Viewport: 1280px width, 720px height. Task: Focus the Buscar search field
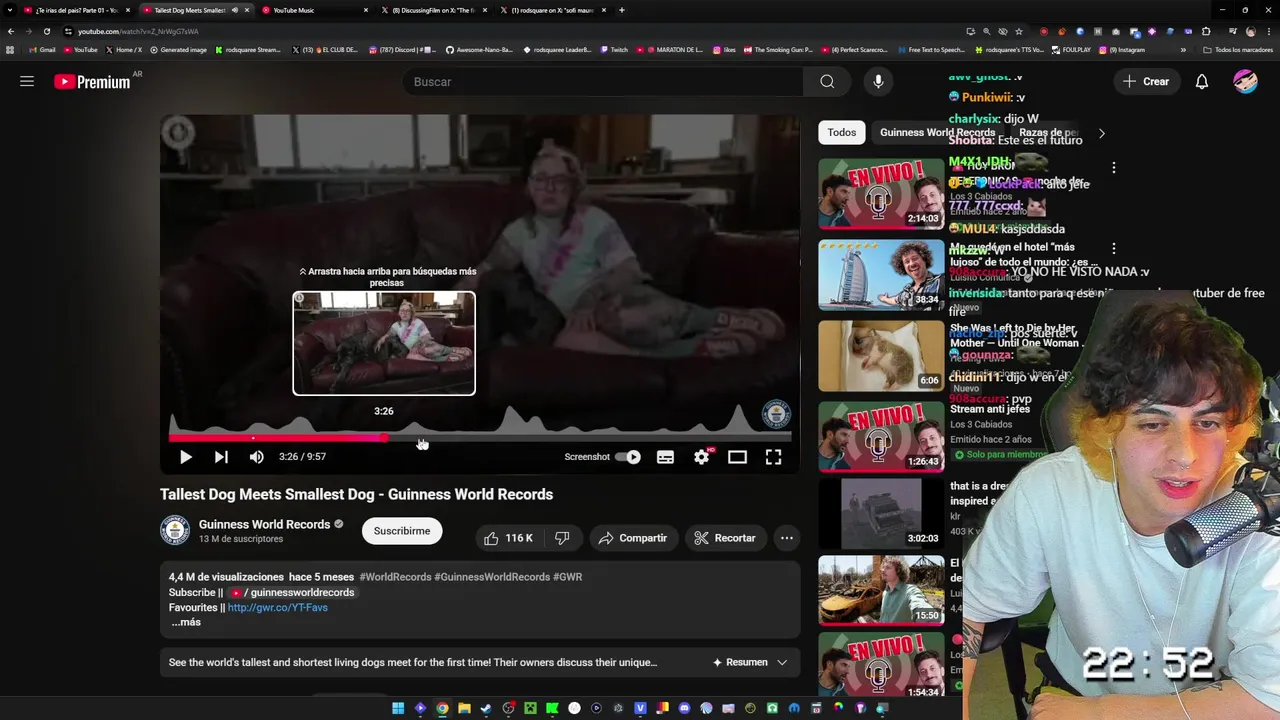pos(603,82)
